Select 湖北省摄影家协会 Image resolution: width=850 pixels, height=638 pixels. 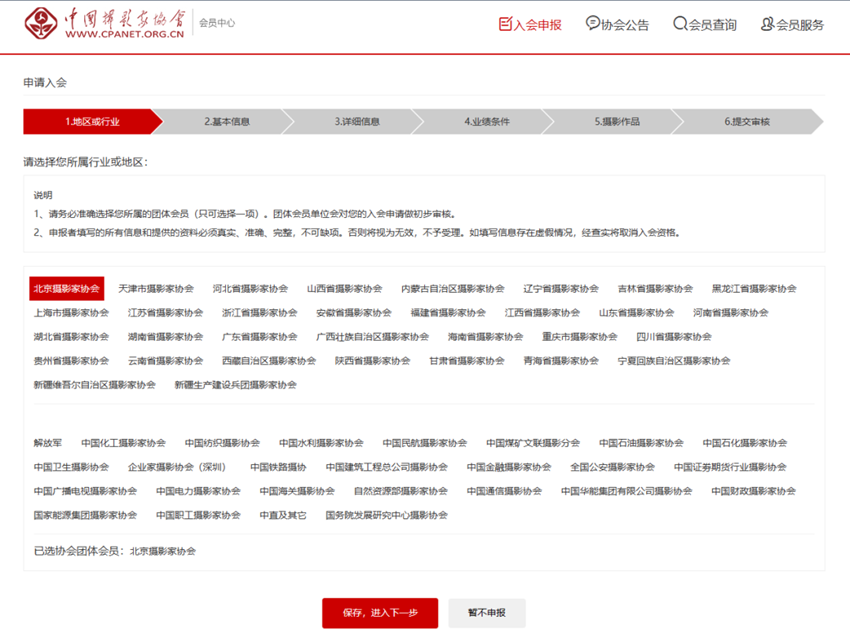72,337
